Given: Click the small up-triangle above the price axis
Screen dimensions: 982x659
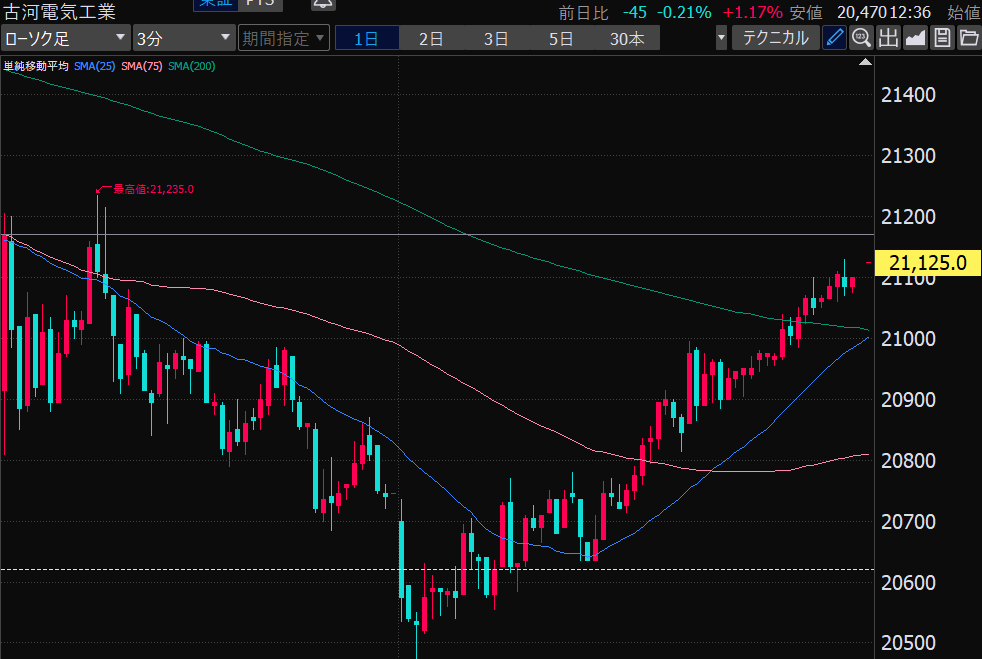Looking at the screenshot, I should [x=866, y=63].
